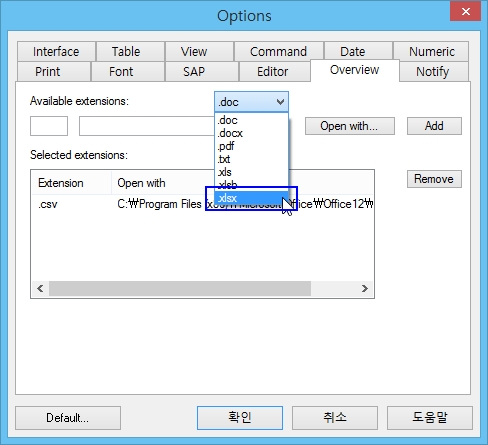Click the small extension input field

49,126
